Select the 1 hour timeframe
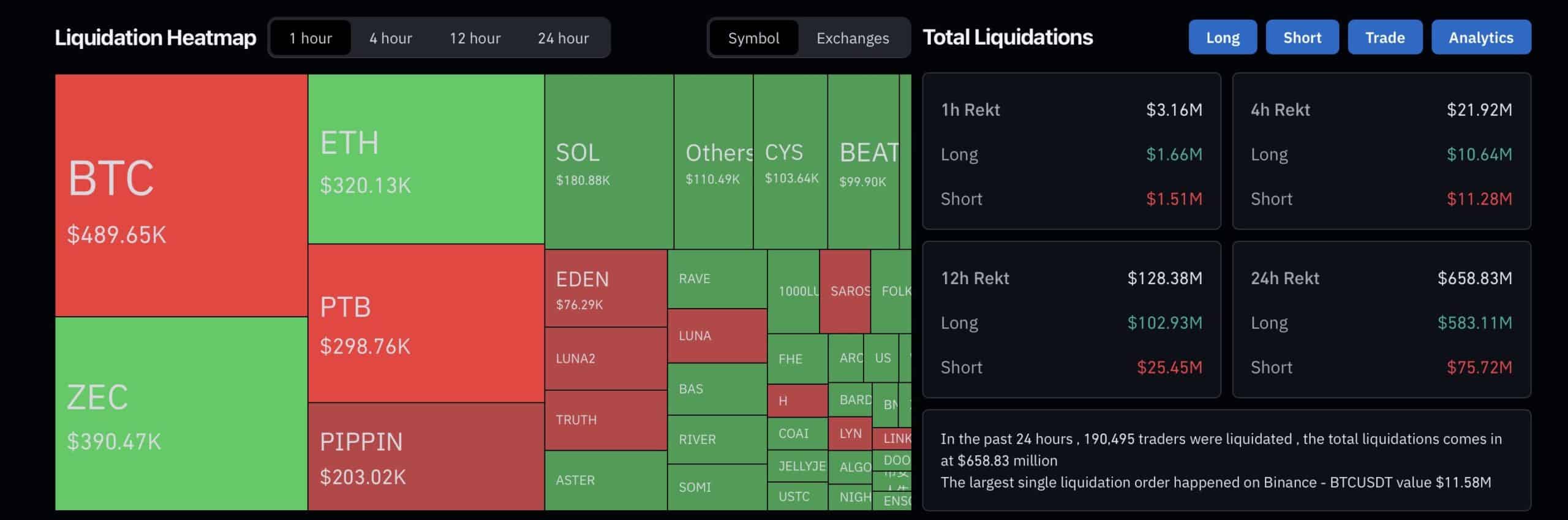 coord(311,38)
